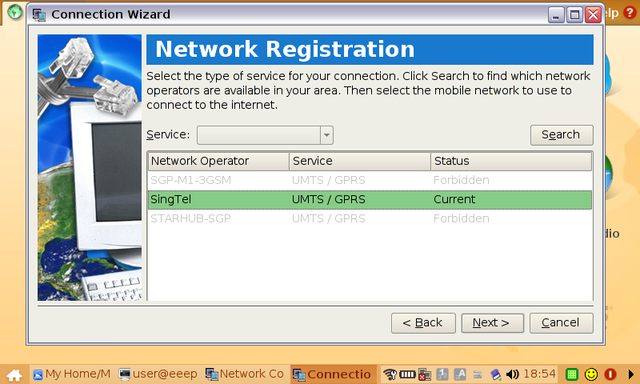Click the UMTS / GPRS cell in the SingTel row
640x384 pixels.
(x=328, y=200)
